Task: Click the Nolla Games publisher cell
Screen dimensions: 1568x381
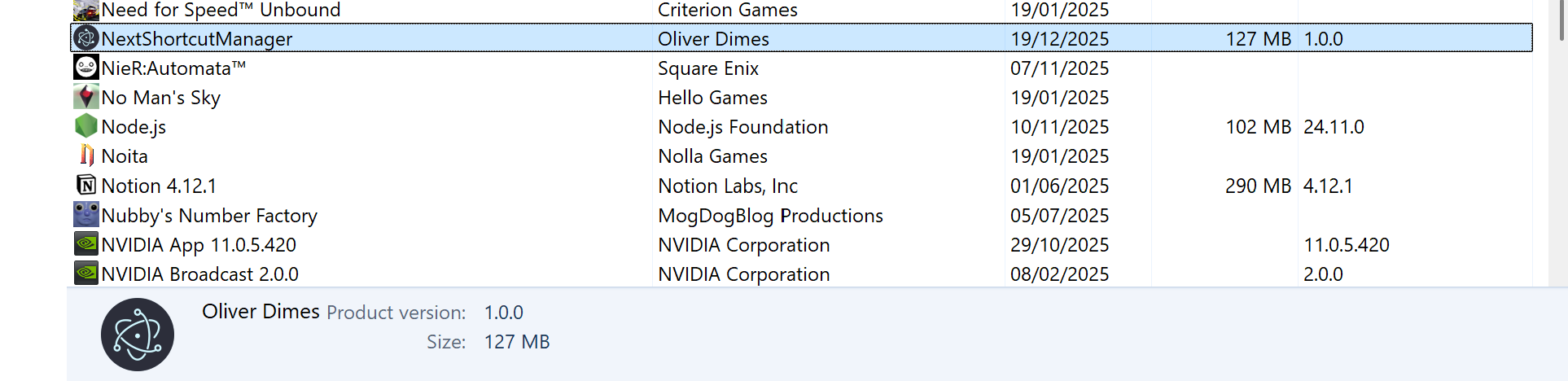Action: coord(712,156)
